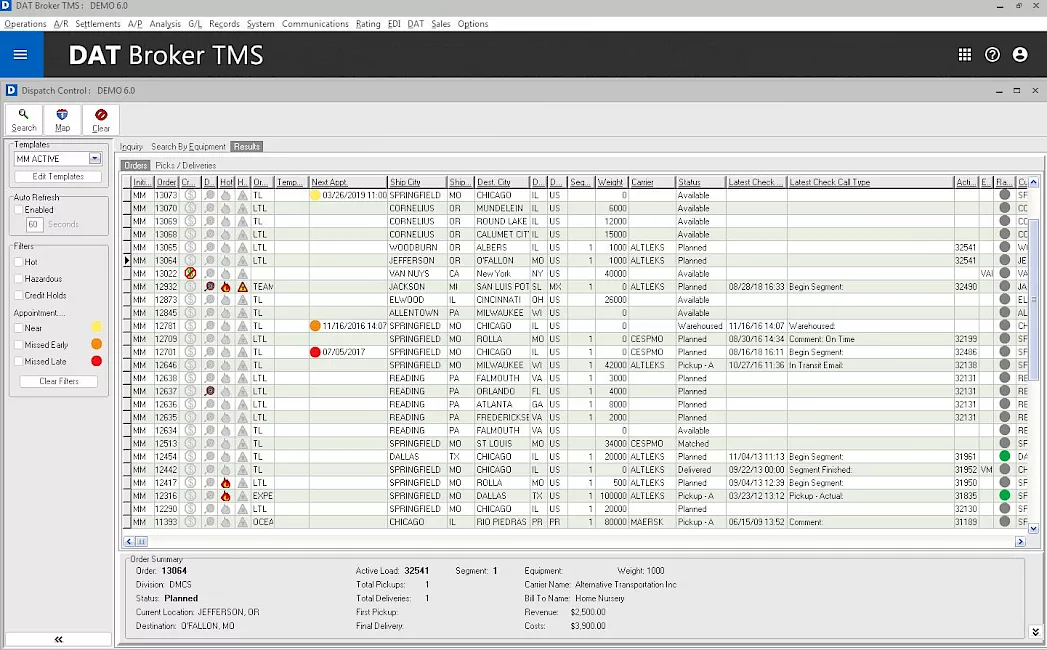The image size is (1047, 650).
Task: Click the yellow appointment dot on order 13073
Action: click(315, 195)
